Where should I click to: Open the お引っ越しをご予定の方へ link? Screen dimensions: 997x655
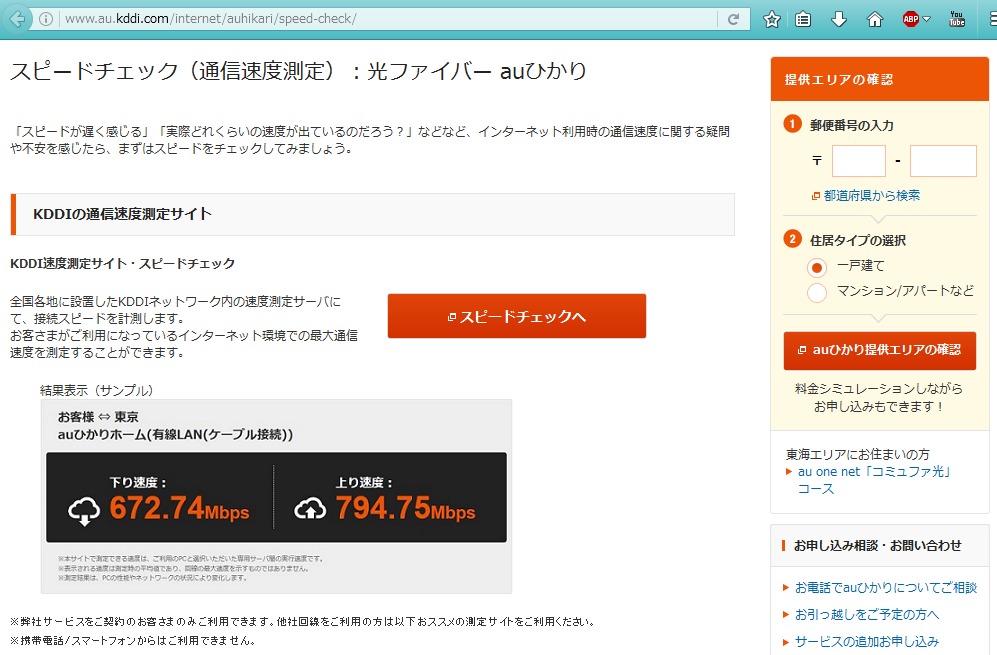pyautogui.click(x=867, y=614)
